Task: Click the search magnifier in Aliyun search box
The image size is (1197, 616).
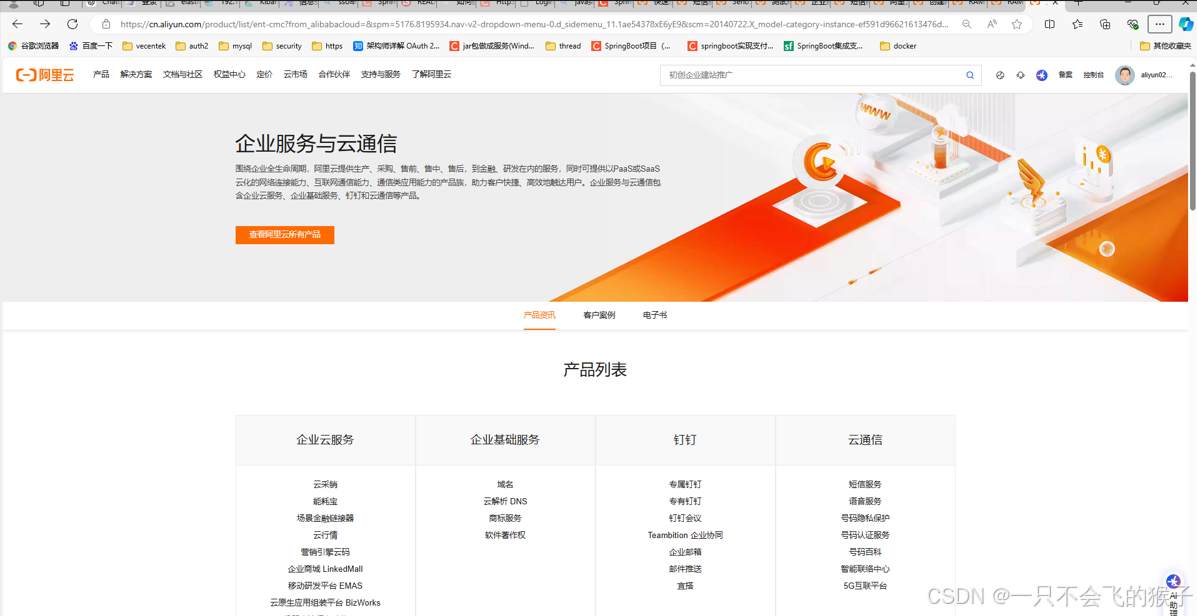Action: coord(970,75)
